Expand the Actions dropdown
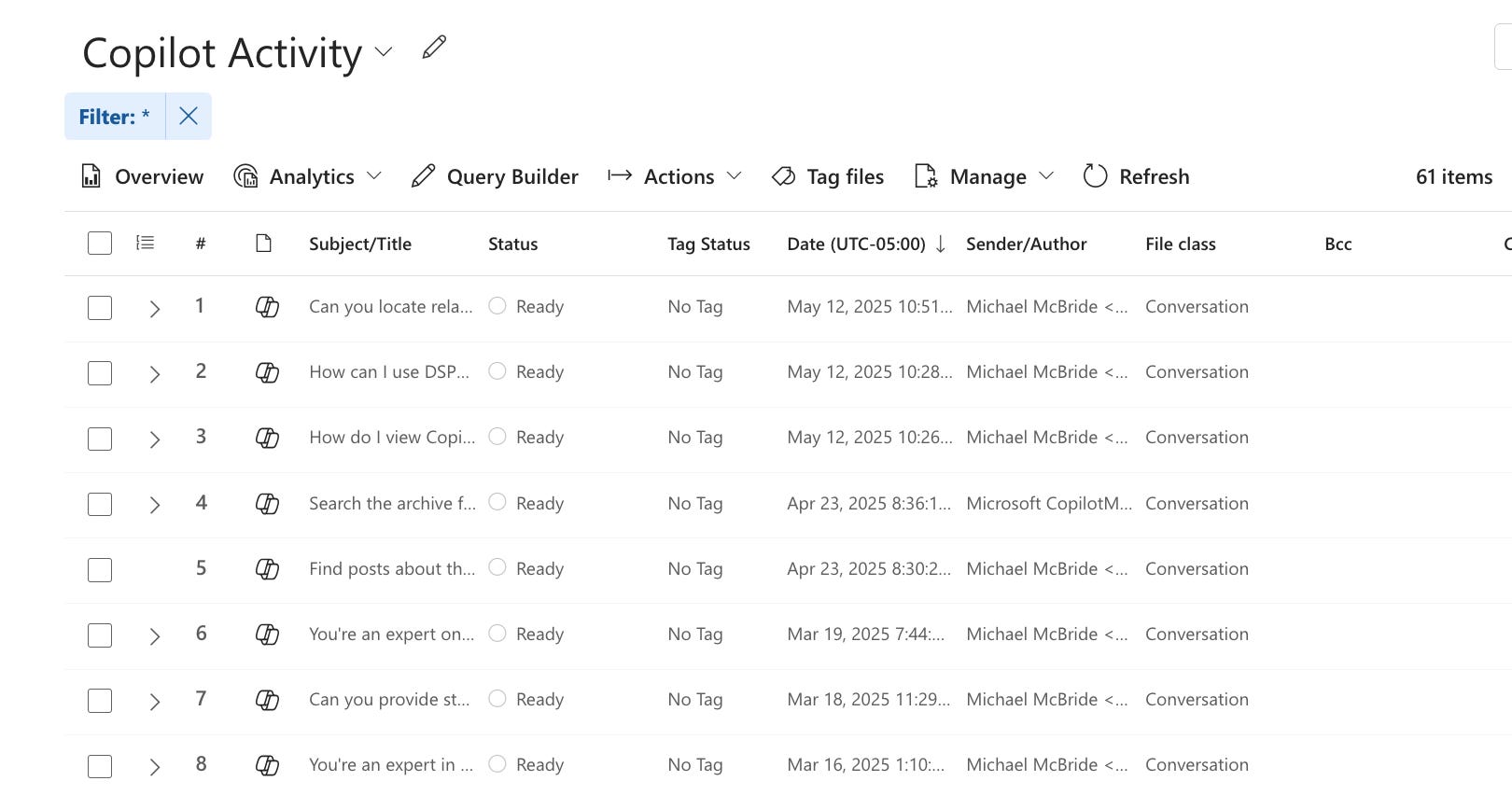The width and height of the screenshot is (1512, 795). pyautogui.click(x=675, y=176)
